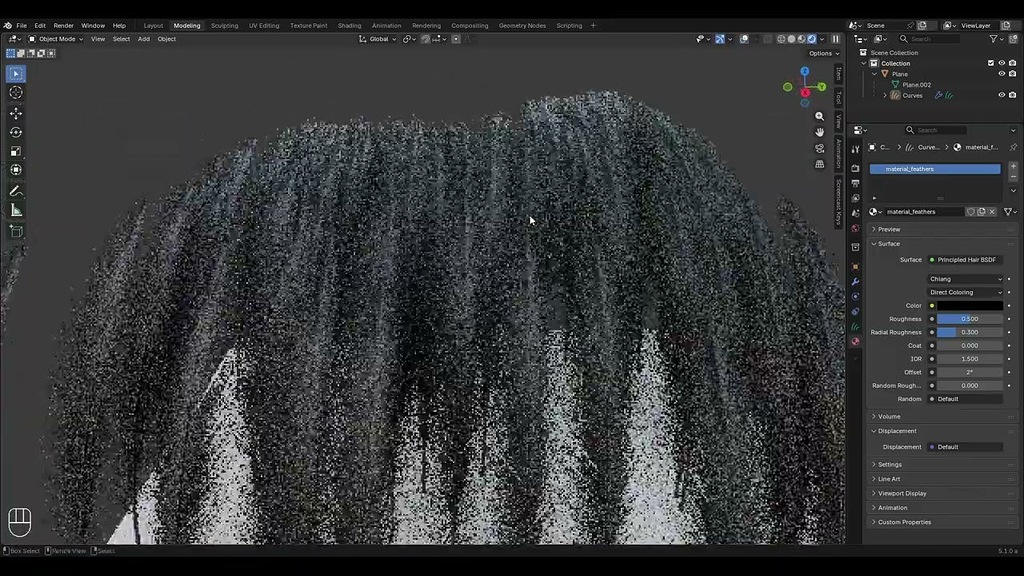Disable Plane in renders camera icon
This screenshot has height=576, width=1024.
click(x=1012, y=74)
